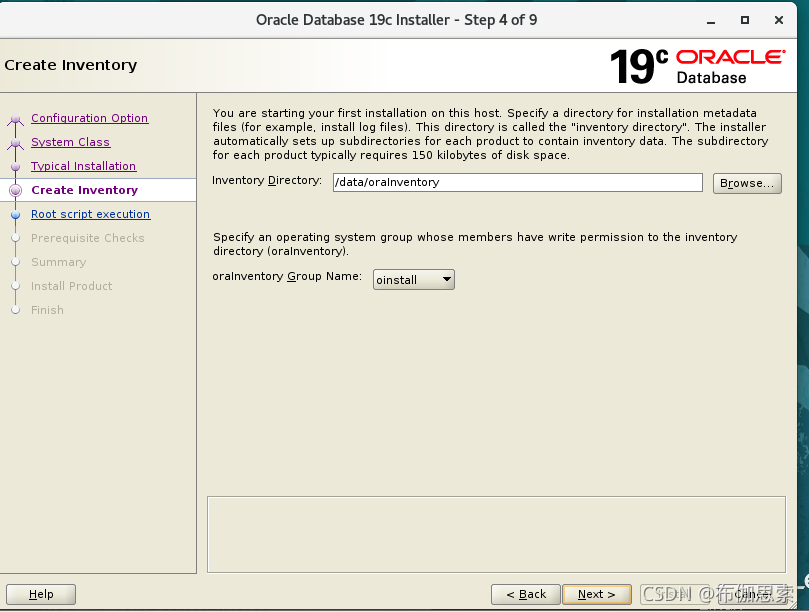This screenshot has height=612, width=809.
Task: Click the Oracle 19c Database logo
Action: 698,66
